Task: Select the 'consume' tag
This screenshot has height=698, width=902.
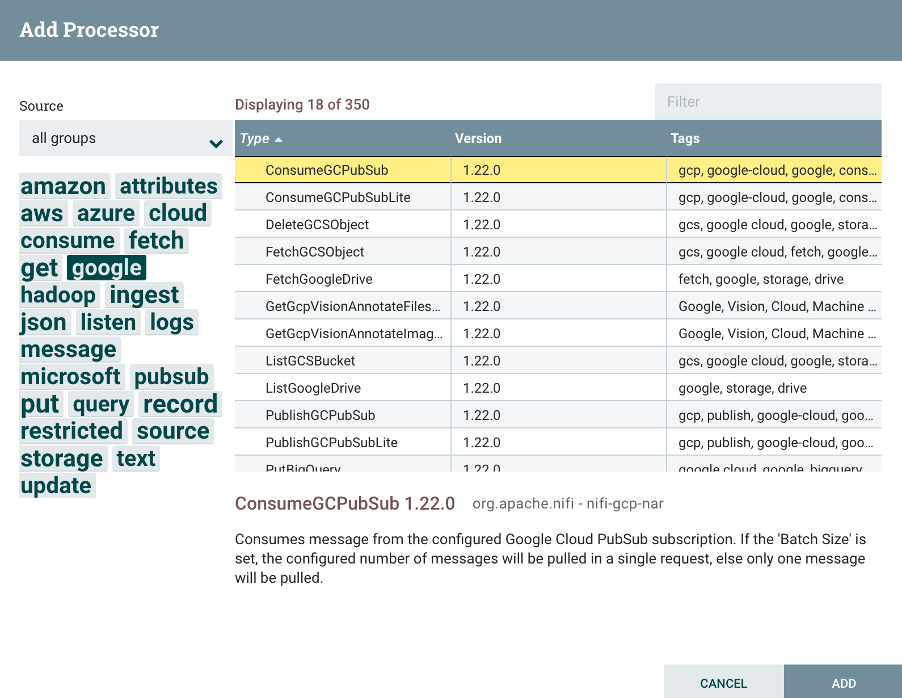Action: pos(68,241)
